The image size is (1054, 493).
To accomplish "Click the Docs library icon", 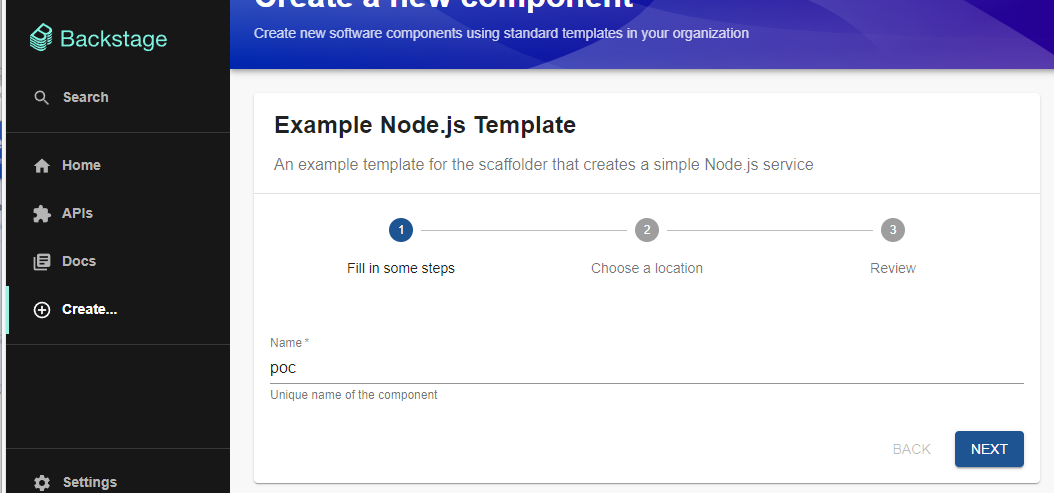I will pos(42,262).
